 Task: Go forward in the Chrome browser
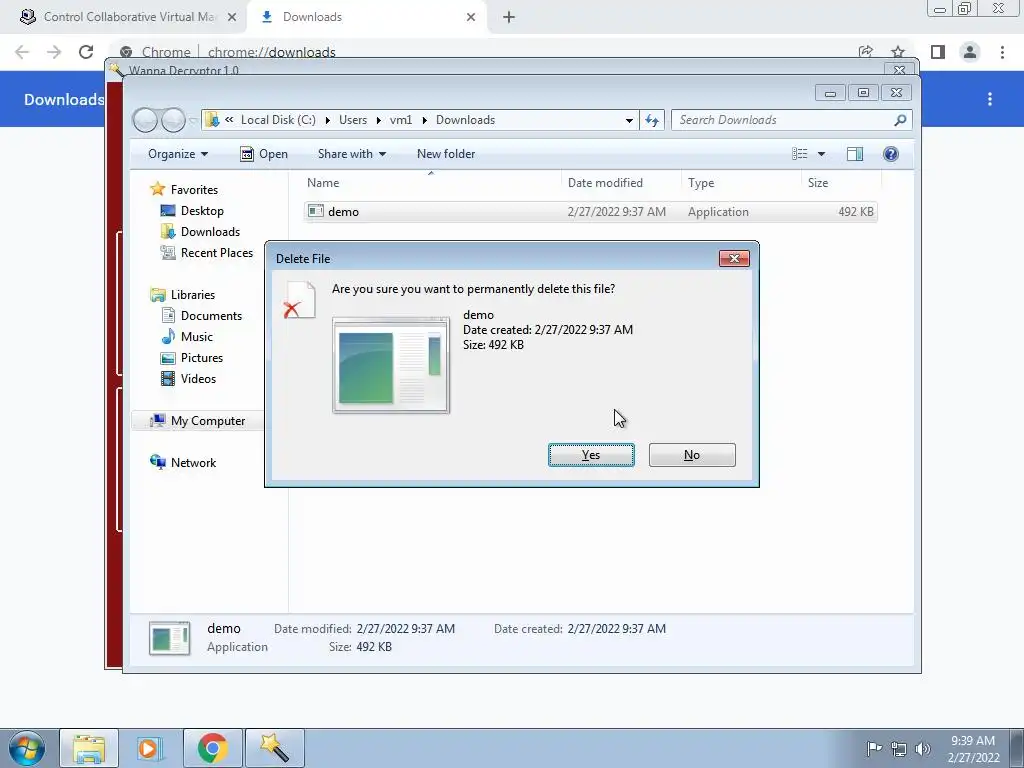(x=54, y=52)
